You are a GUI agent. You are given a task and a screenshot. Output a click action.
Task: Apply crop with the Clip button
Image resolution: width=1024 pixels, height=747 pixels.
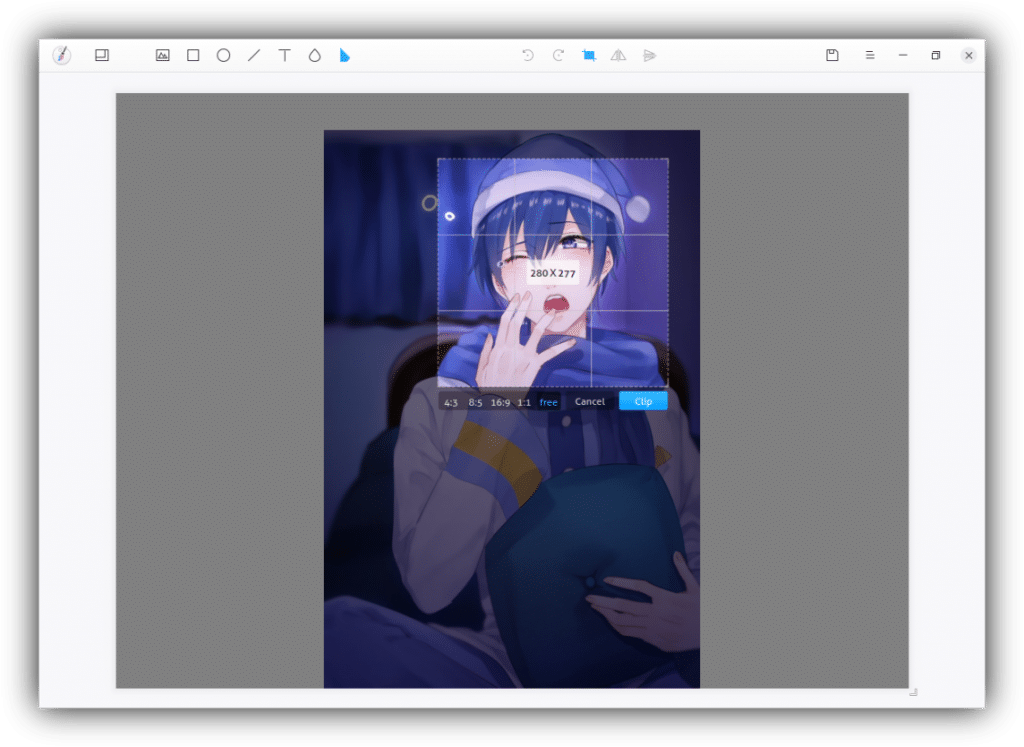coord(643,401)
